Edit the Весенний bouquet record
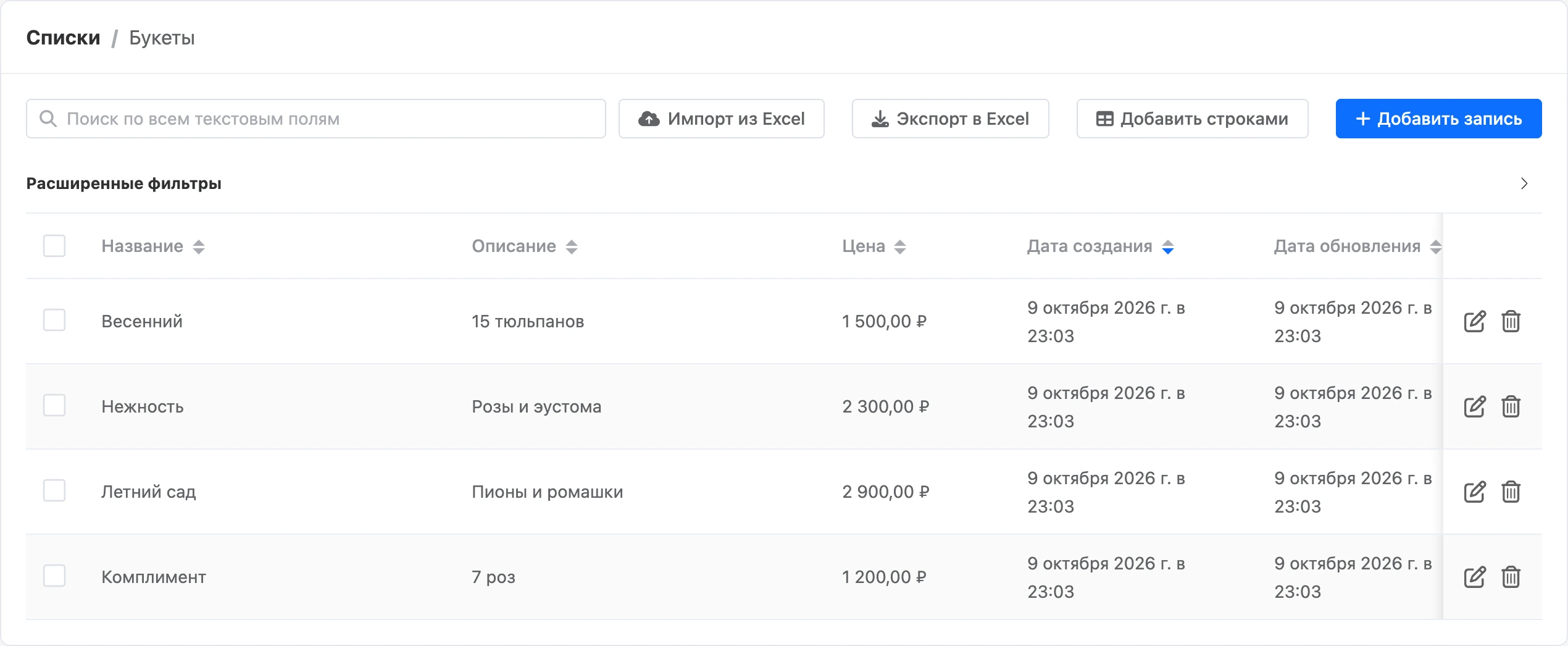 pyautogui.click(x=1475, y=321)
